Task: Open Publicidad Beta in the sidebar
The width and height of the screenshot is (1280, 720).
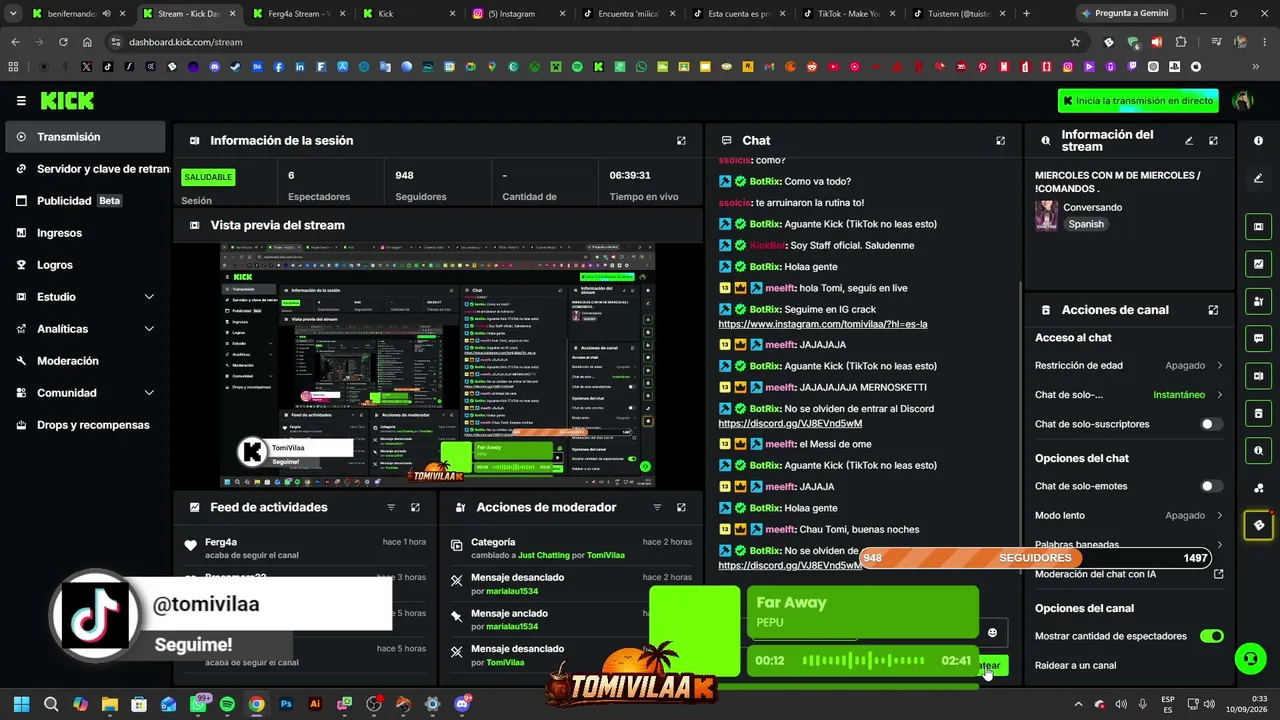Action: 85,201
